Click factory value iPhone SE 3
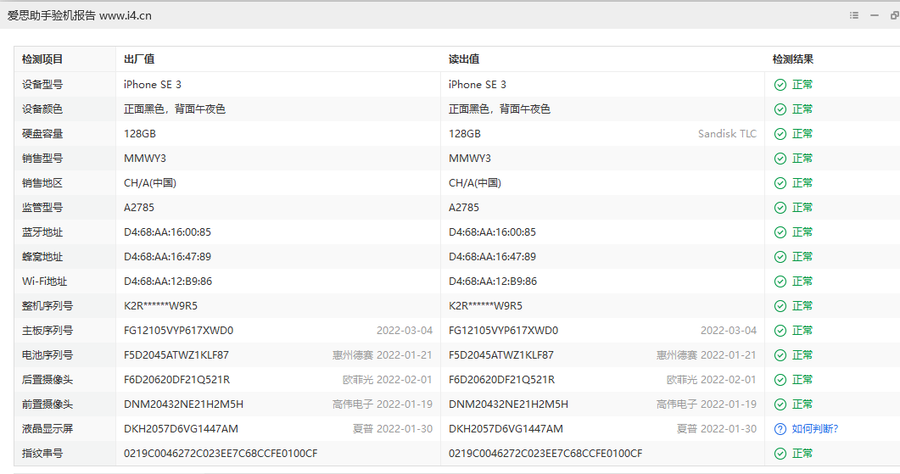 click(x=153, y=84)
